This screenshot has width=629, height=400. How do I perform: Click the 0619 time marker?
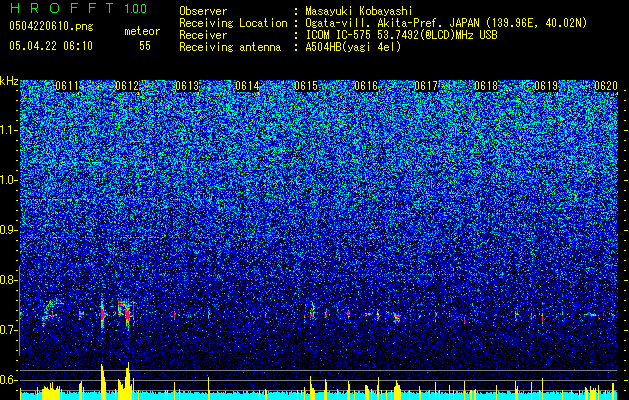(546, 86)
